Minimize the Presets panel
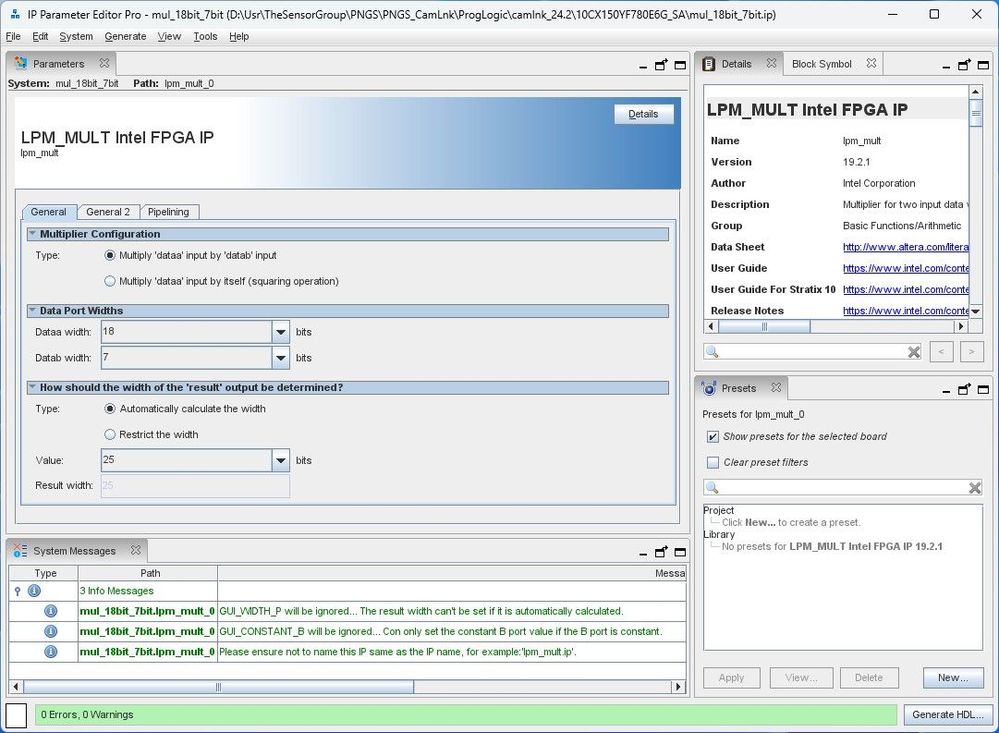Screen dimensions: 999x733 pyautogui.click(x=946, y=390)
